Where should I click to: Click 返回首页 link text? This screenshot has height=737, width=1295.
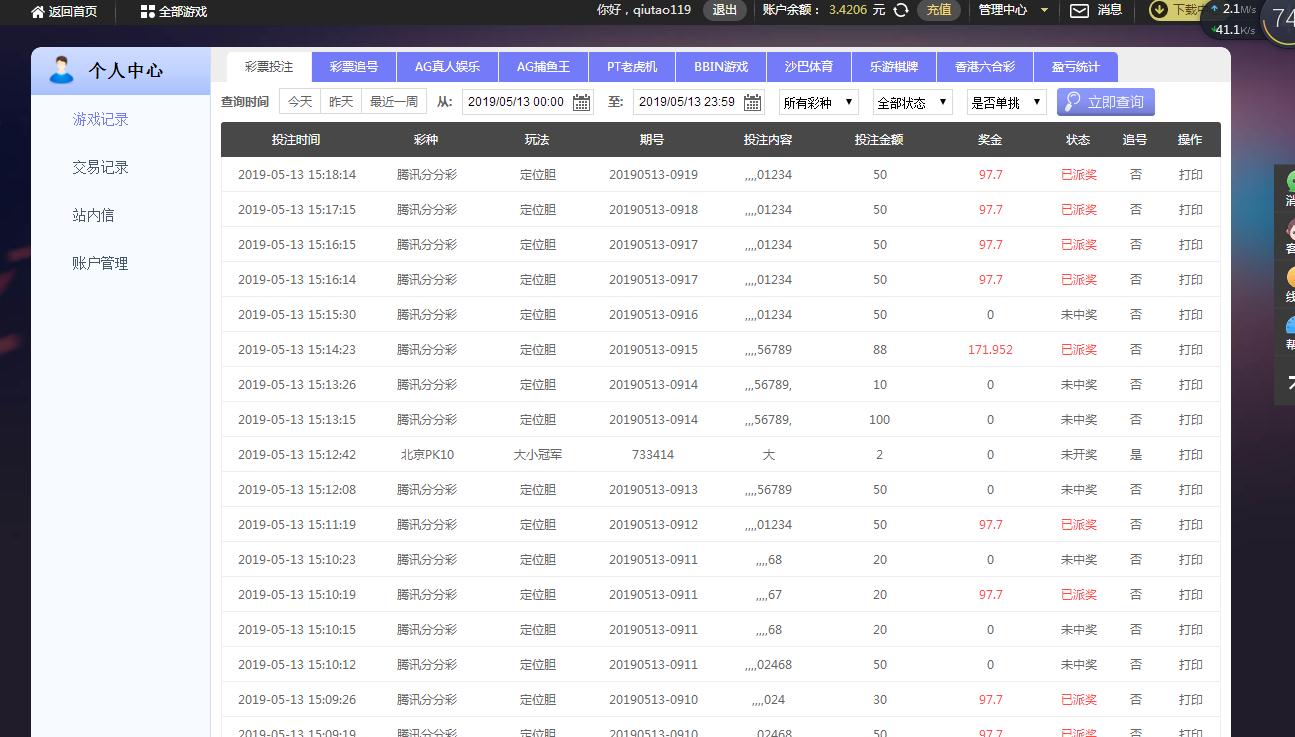tap(73, 12)
